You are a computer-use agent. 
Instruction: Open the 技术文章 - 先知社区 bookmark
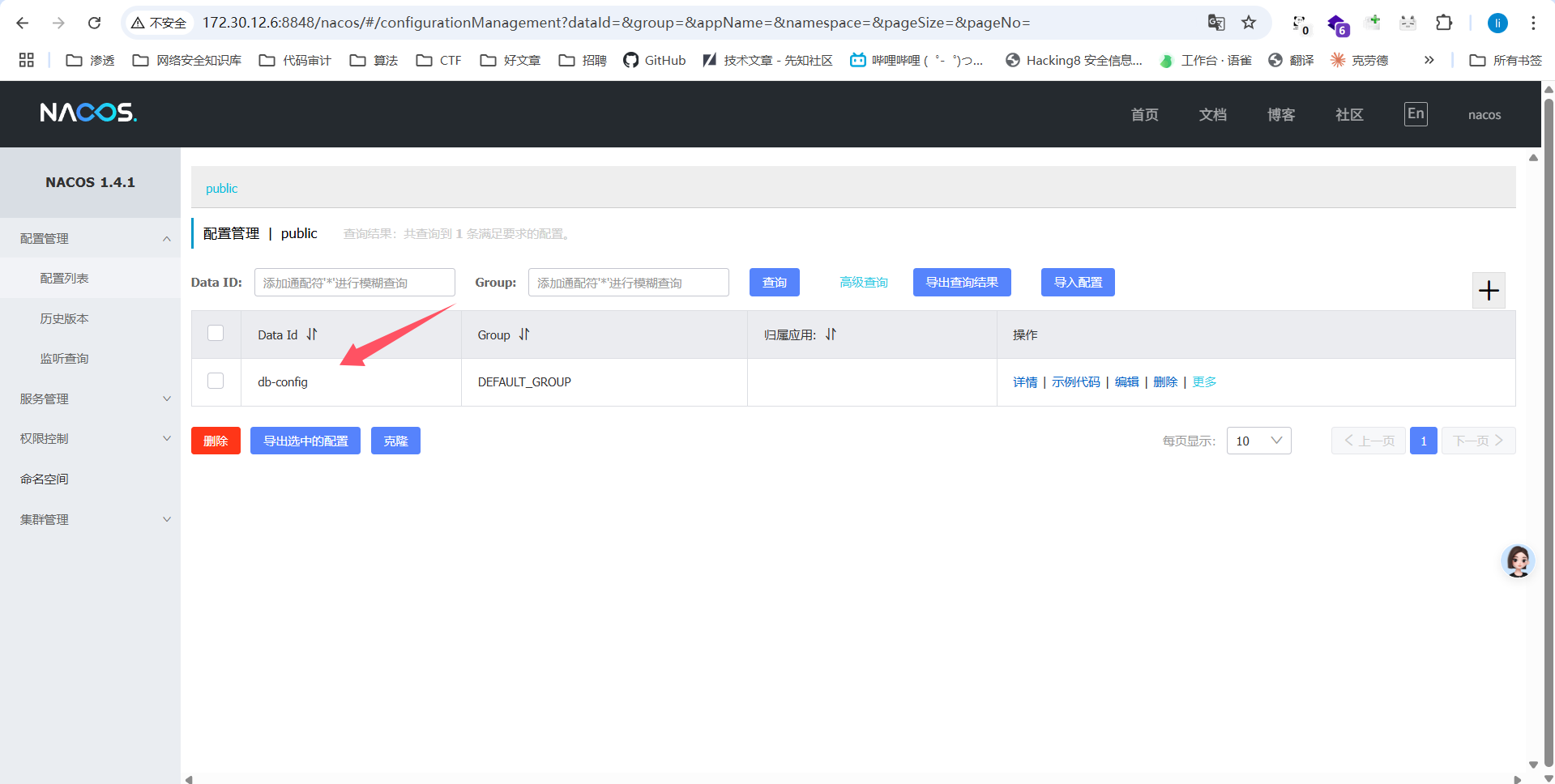767,60
